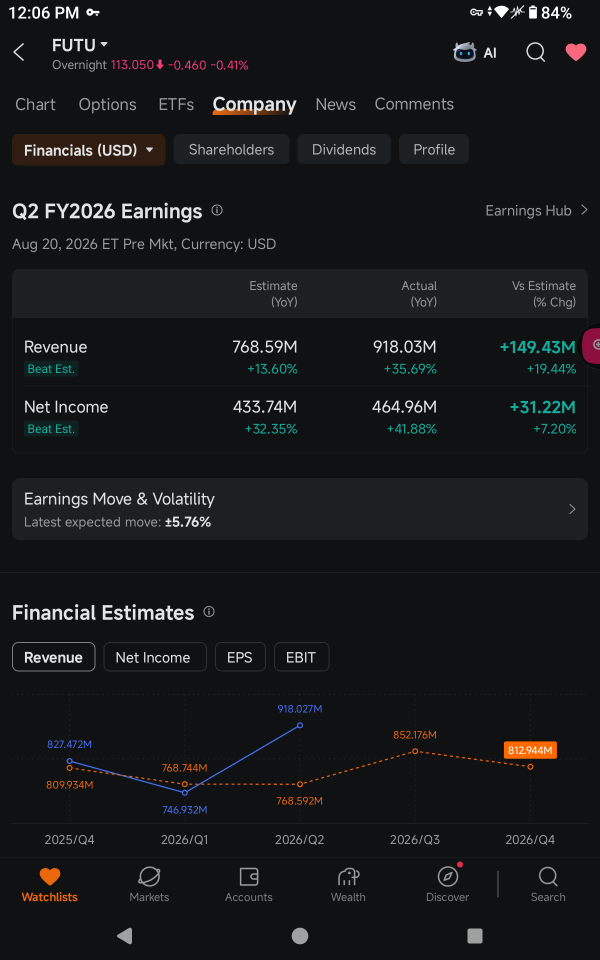Select the Net Income estimate filter

click(153, 657)
